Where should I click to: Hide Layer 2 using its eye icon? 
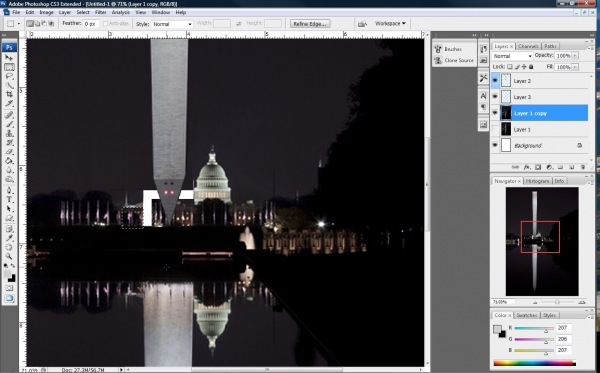(x=495, y=81)
